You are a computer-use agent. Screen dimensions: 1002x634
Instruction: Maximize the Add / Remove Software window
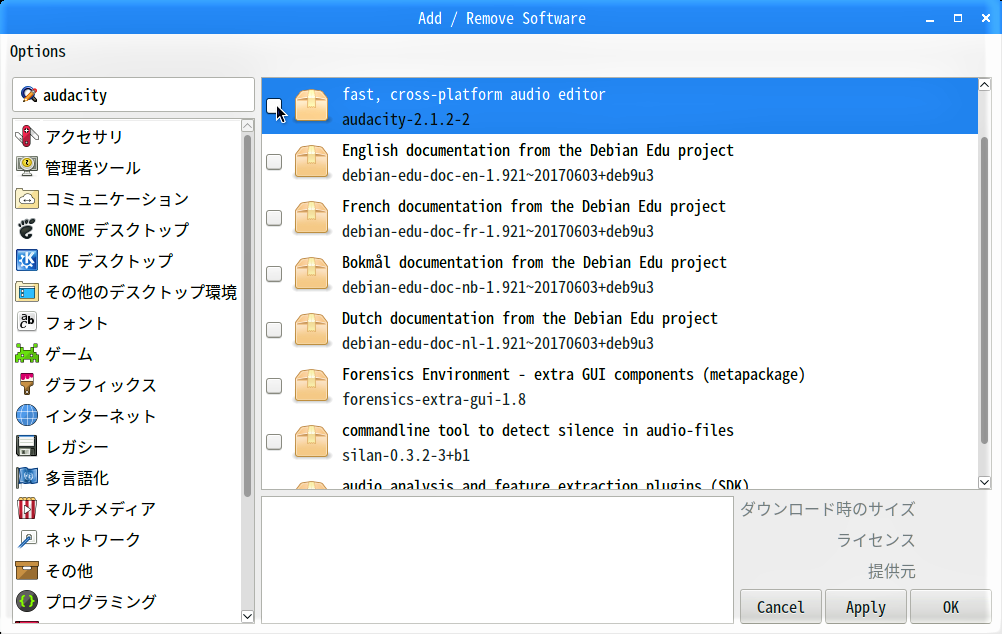(x=958, y=18)
